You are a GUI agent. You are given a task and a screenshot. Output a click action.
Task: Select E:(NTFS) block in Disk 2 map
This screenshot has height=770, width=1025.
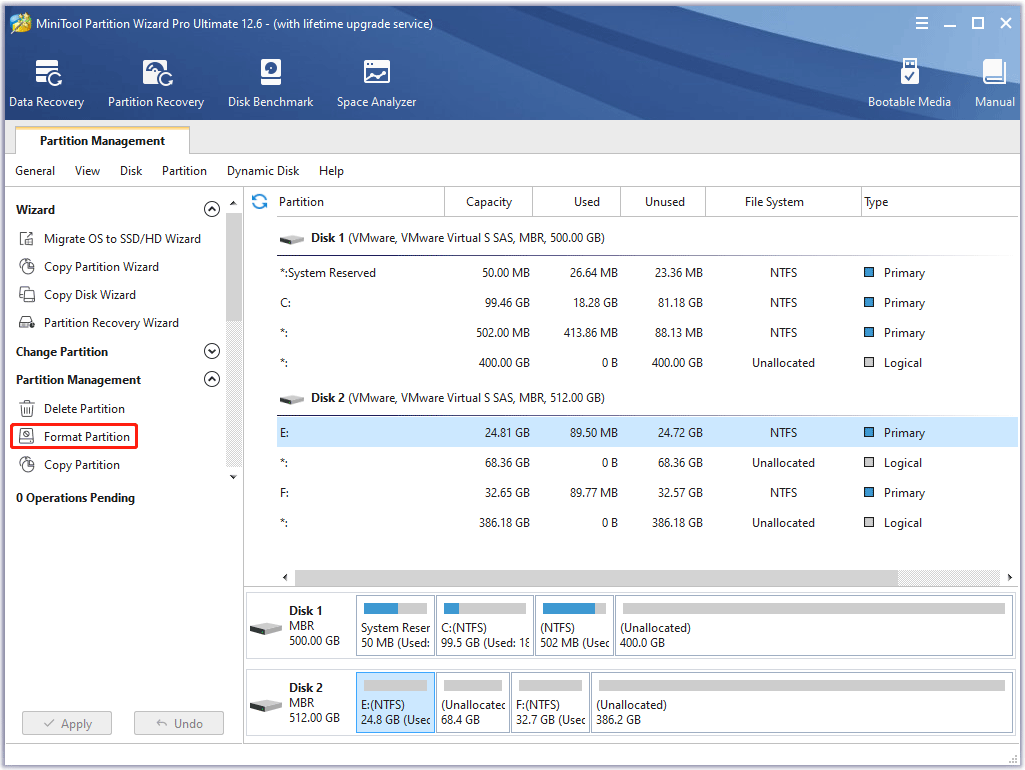click(x=395, y=703)
